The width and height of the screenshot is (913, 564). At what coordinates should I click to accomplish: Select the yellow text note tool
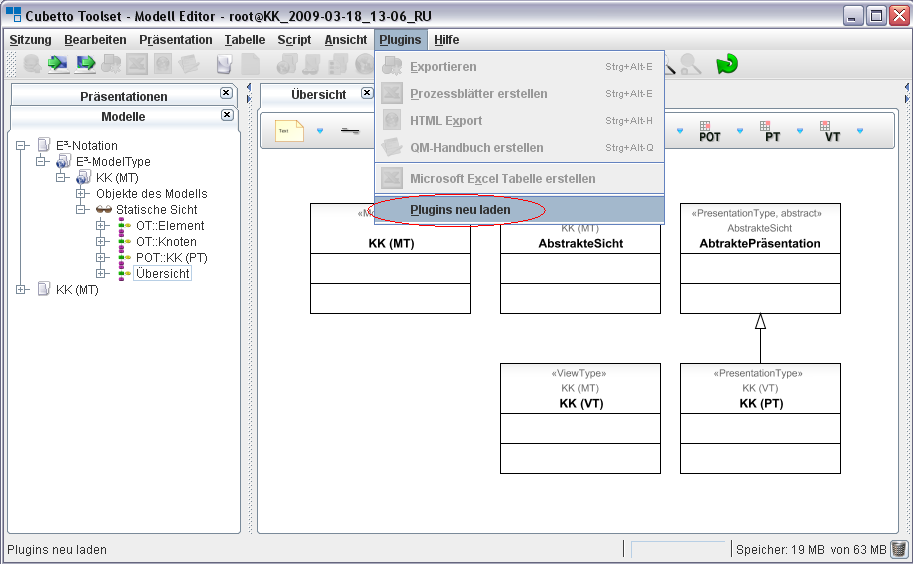[289, 131]
